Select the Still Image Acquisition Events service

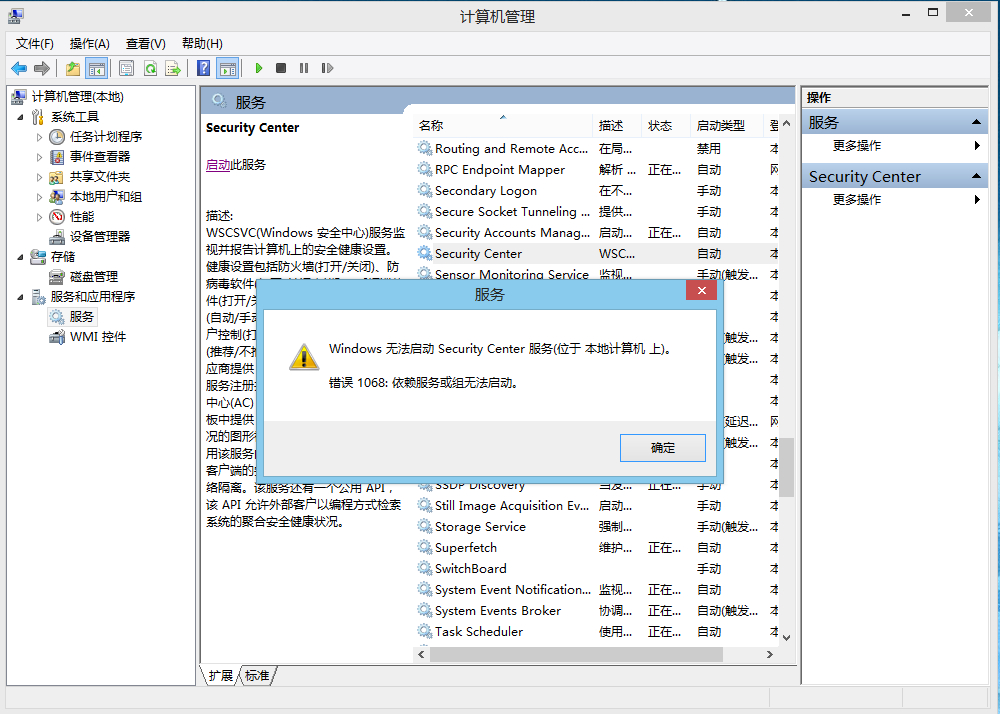coord(596,506)
